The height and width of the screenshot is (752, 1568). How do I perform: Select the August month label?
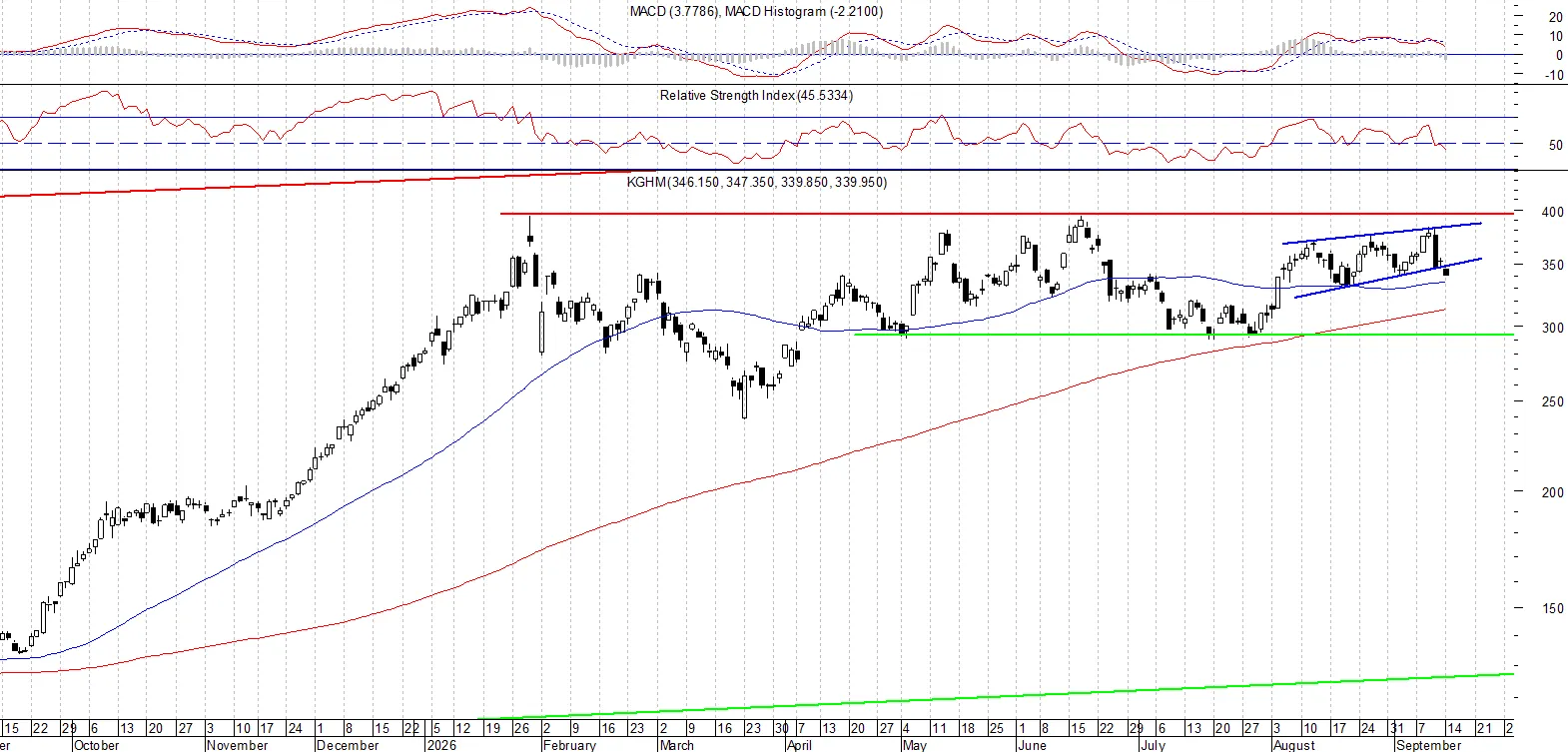[1295, 745]
